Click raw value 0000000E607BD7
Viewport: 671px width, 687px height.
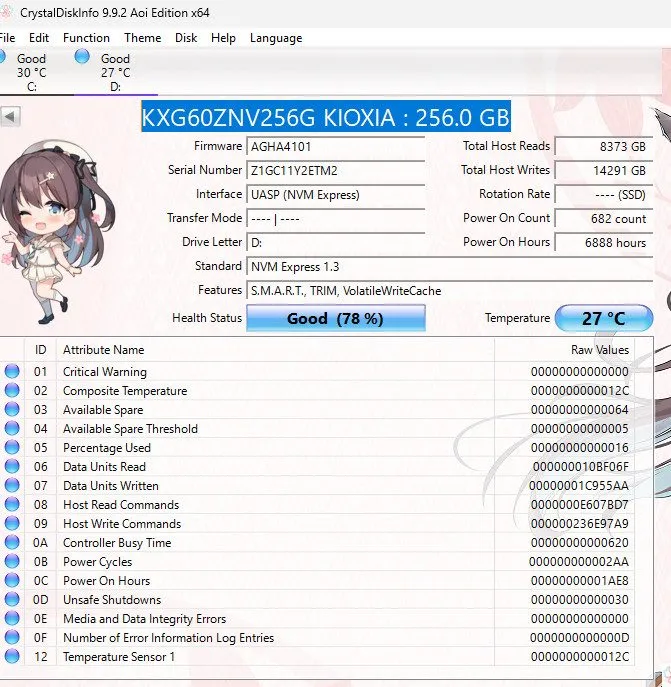pos(579,505)
